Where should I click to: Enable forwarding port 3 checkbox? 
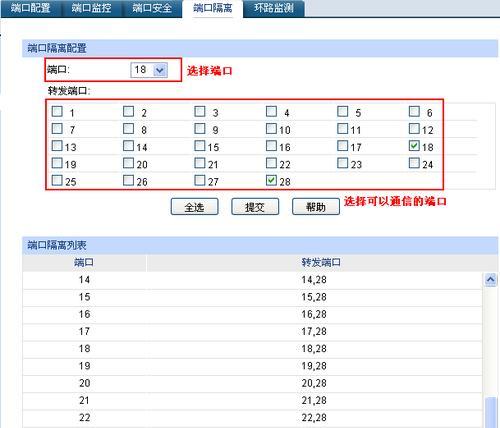200,111
